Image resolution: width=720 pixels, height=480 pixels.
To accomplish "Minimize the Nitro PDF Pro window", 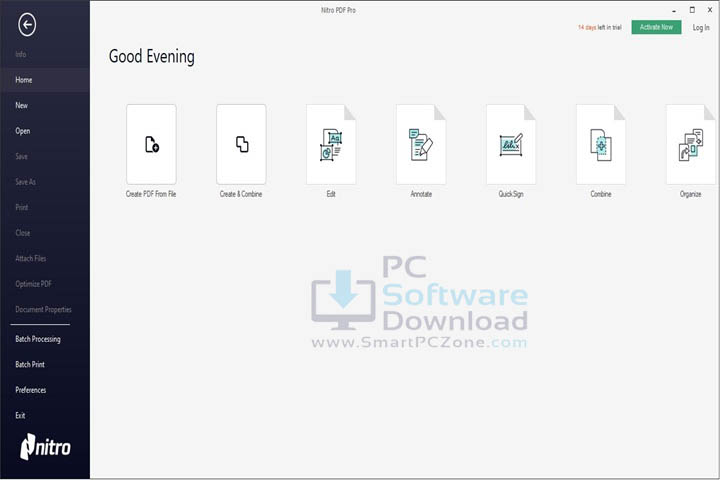I will click(x=674, y=10).
